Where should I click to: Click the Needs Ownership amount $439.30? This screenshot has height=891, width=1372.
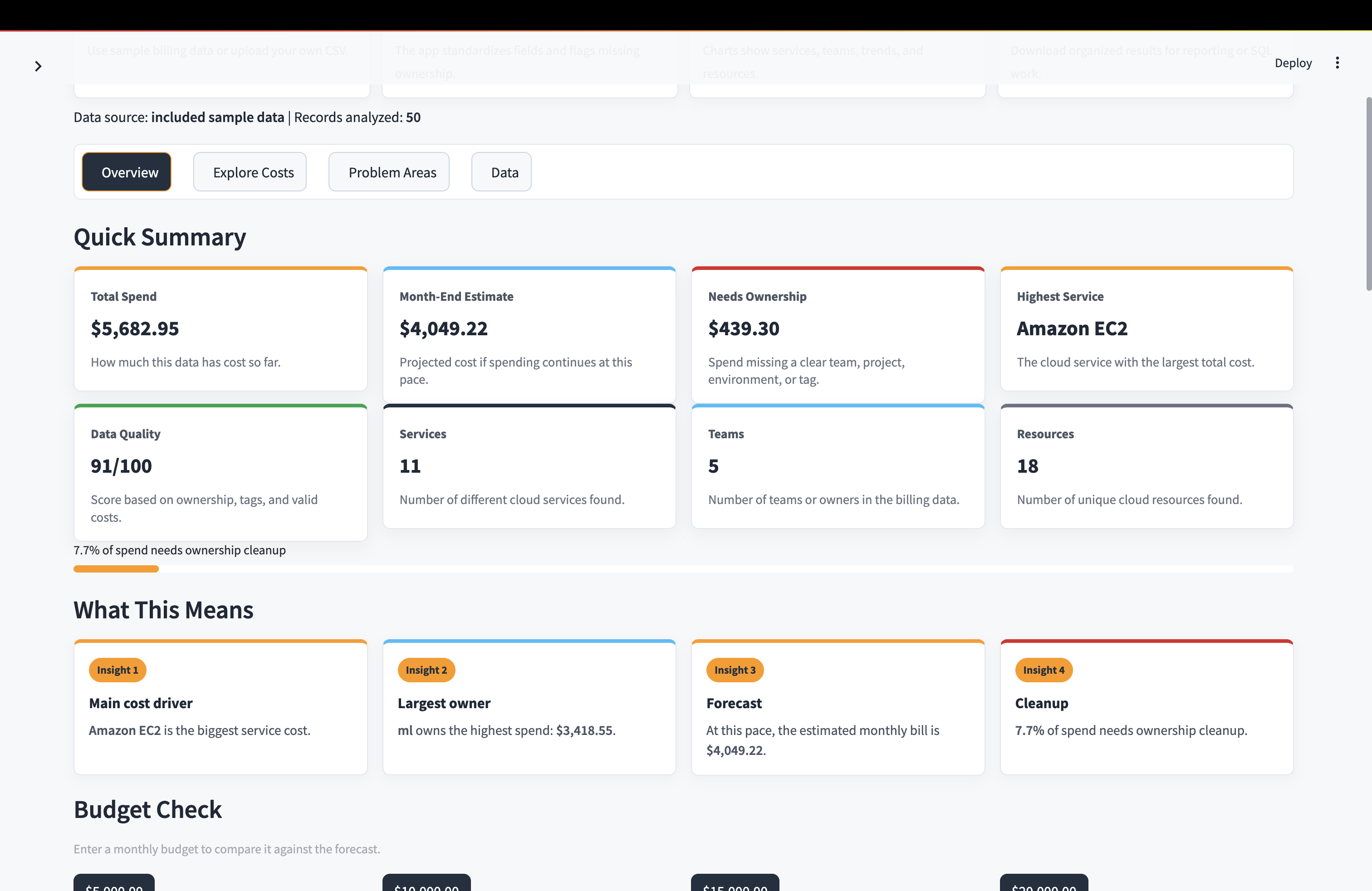pyautogui.click(x=744, y=328)
